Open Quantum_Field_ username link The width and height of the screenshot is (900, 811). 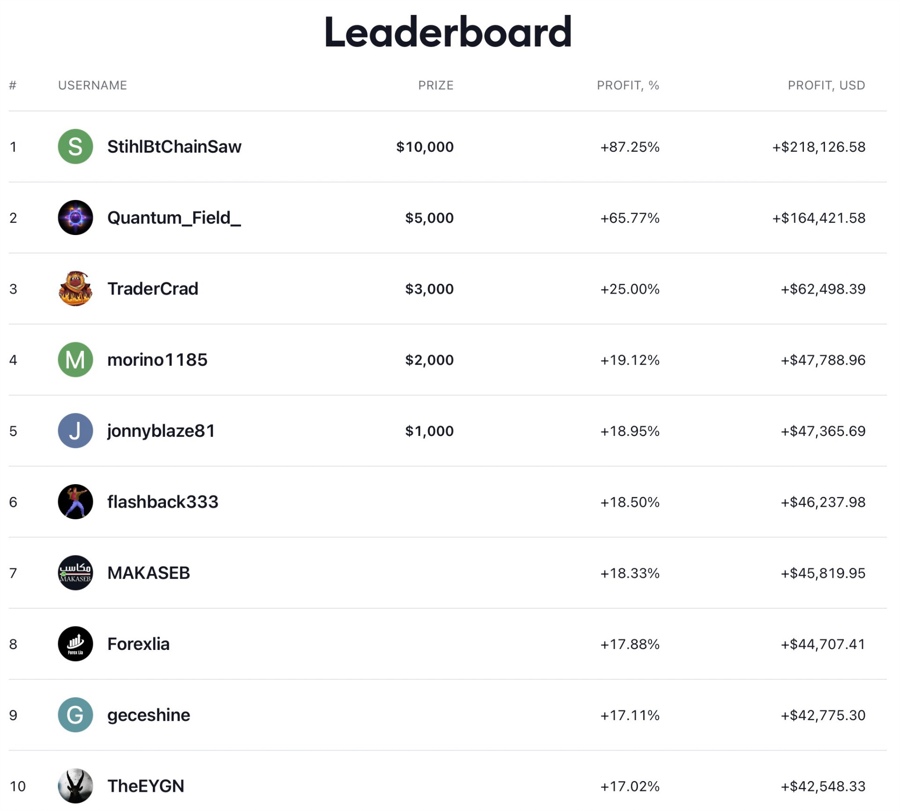point(174,218)
